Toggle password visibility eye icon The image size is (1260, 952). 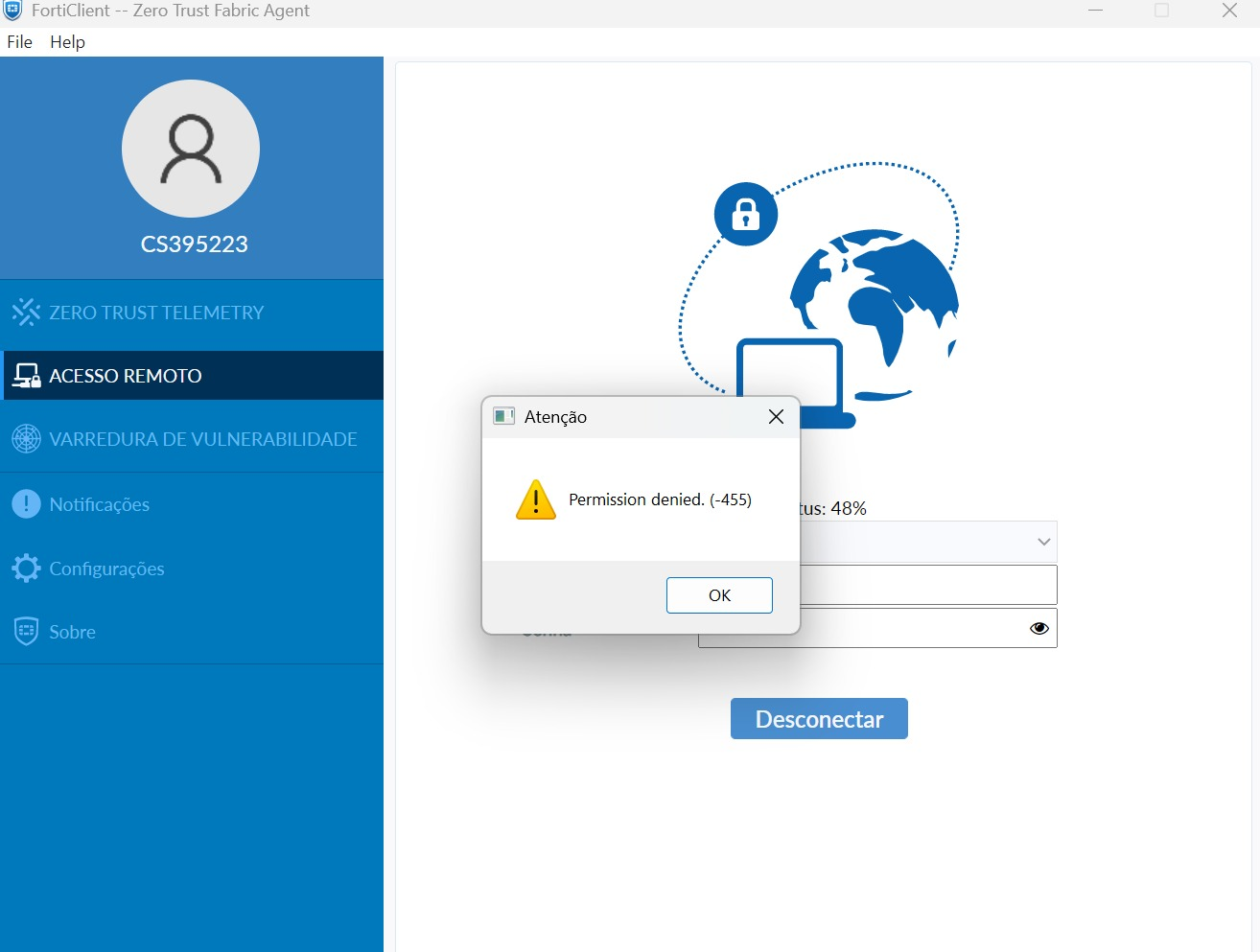[1038, 628]
